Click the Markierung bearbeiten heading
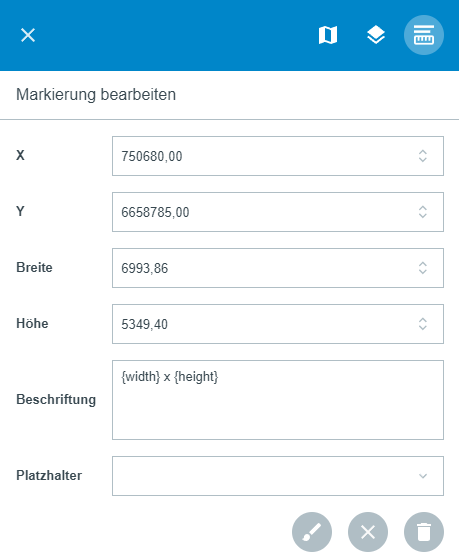The image size is (459, 560). point(96,95)
